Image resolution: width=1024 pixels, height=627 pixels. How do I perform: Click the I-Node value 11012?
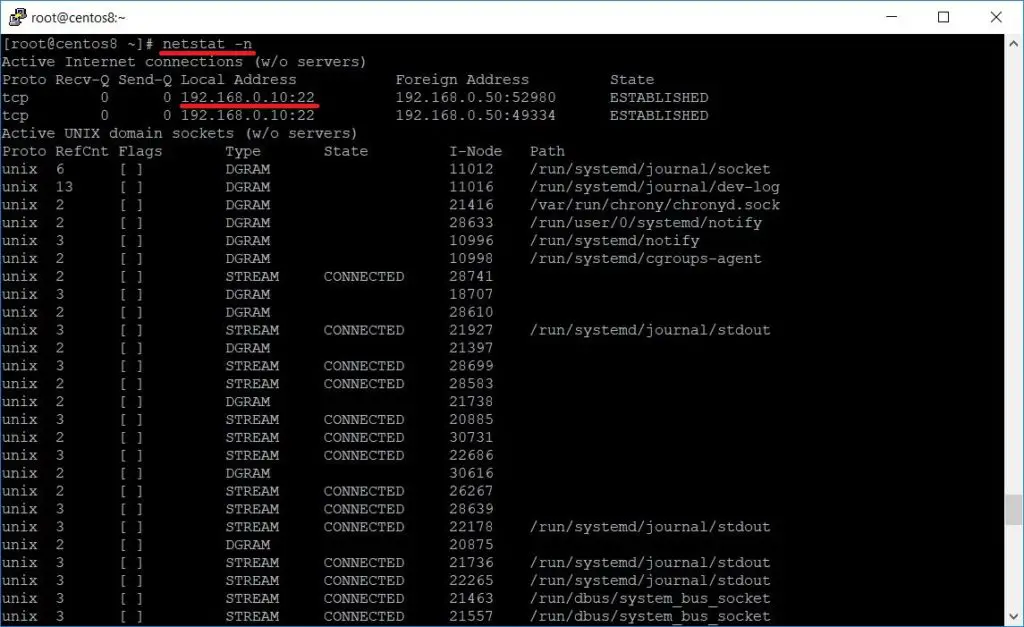point(471,169)
